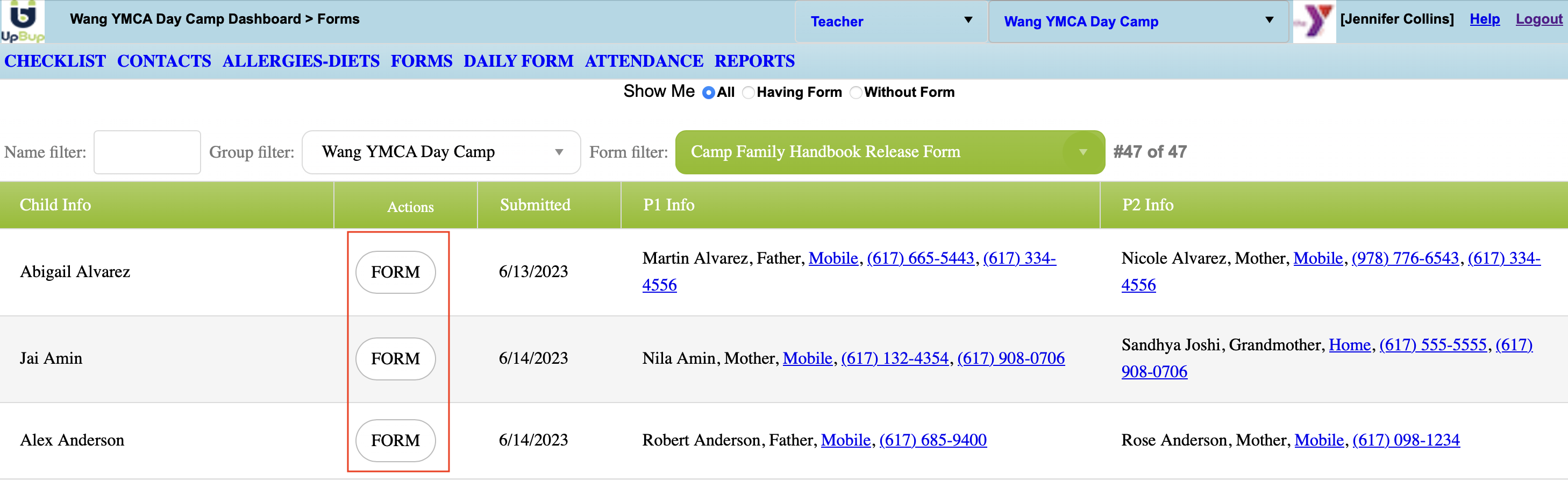Open the DAILY FORM page

click(518, 61)
